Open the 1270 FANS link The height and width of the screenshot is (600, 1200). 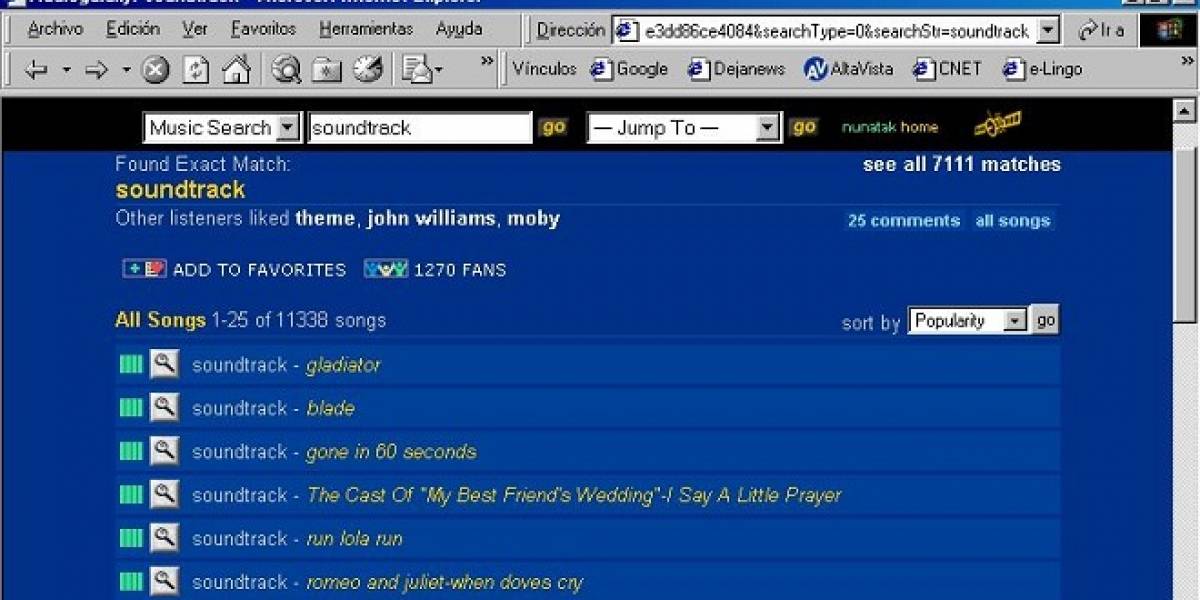pyautogui.click(x=460, y=270)
